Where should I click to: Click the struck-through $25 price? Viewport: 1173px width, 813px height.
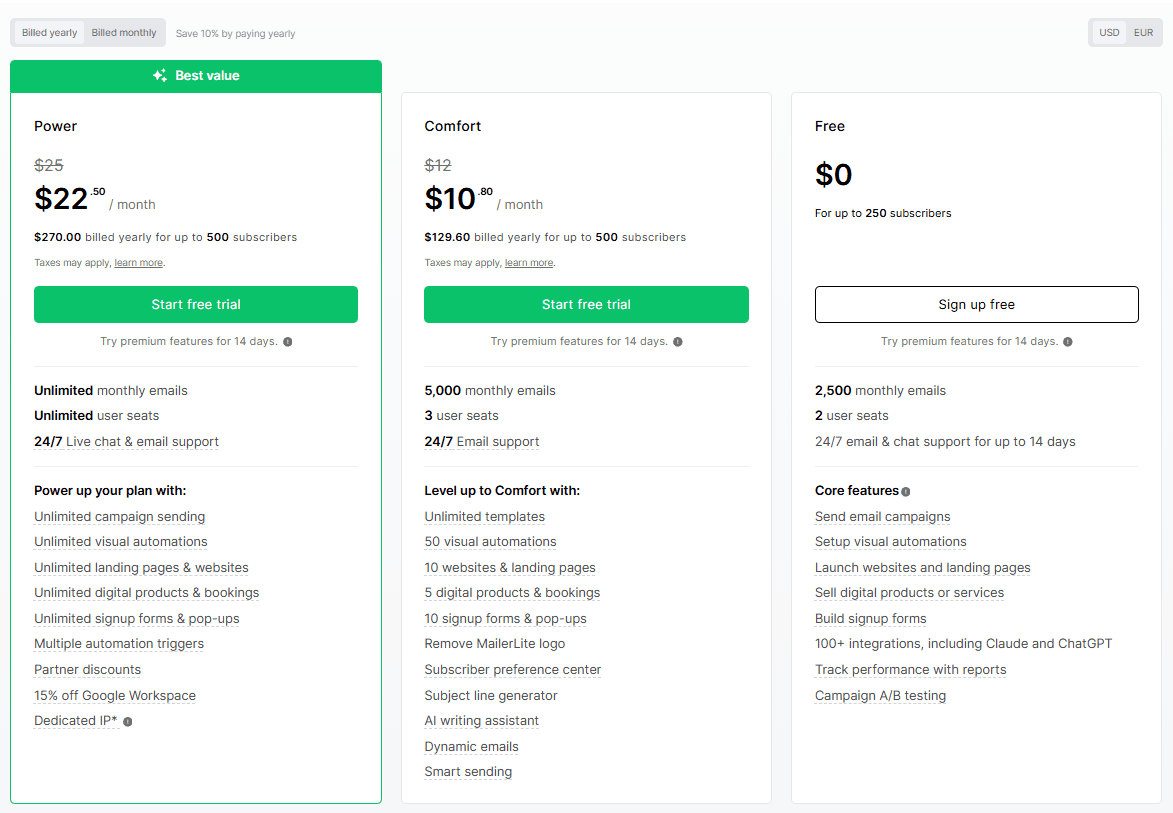[49, 165]
